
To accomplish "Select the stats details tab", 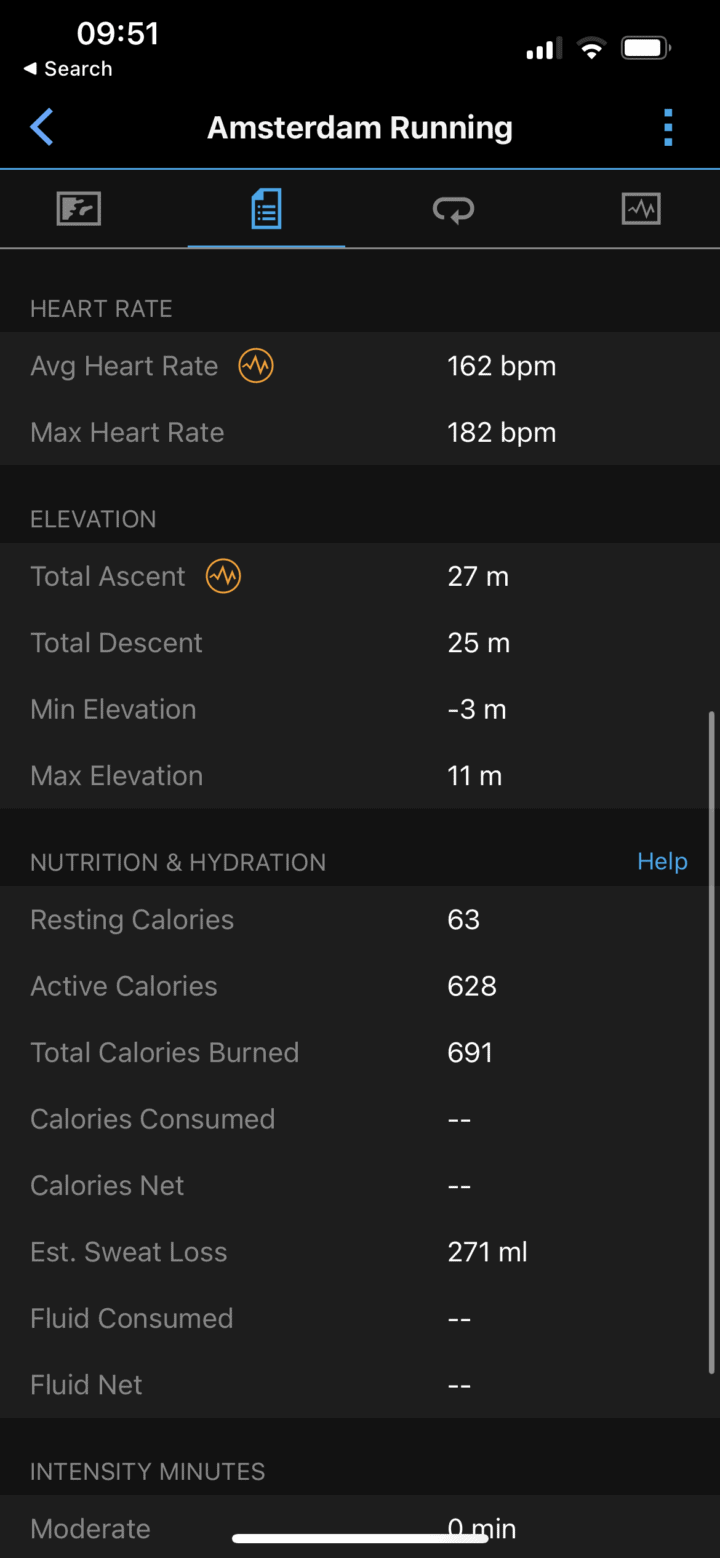I will 266,209.
